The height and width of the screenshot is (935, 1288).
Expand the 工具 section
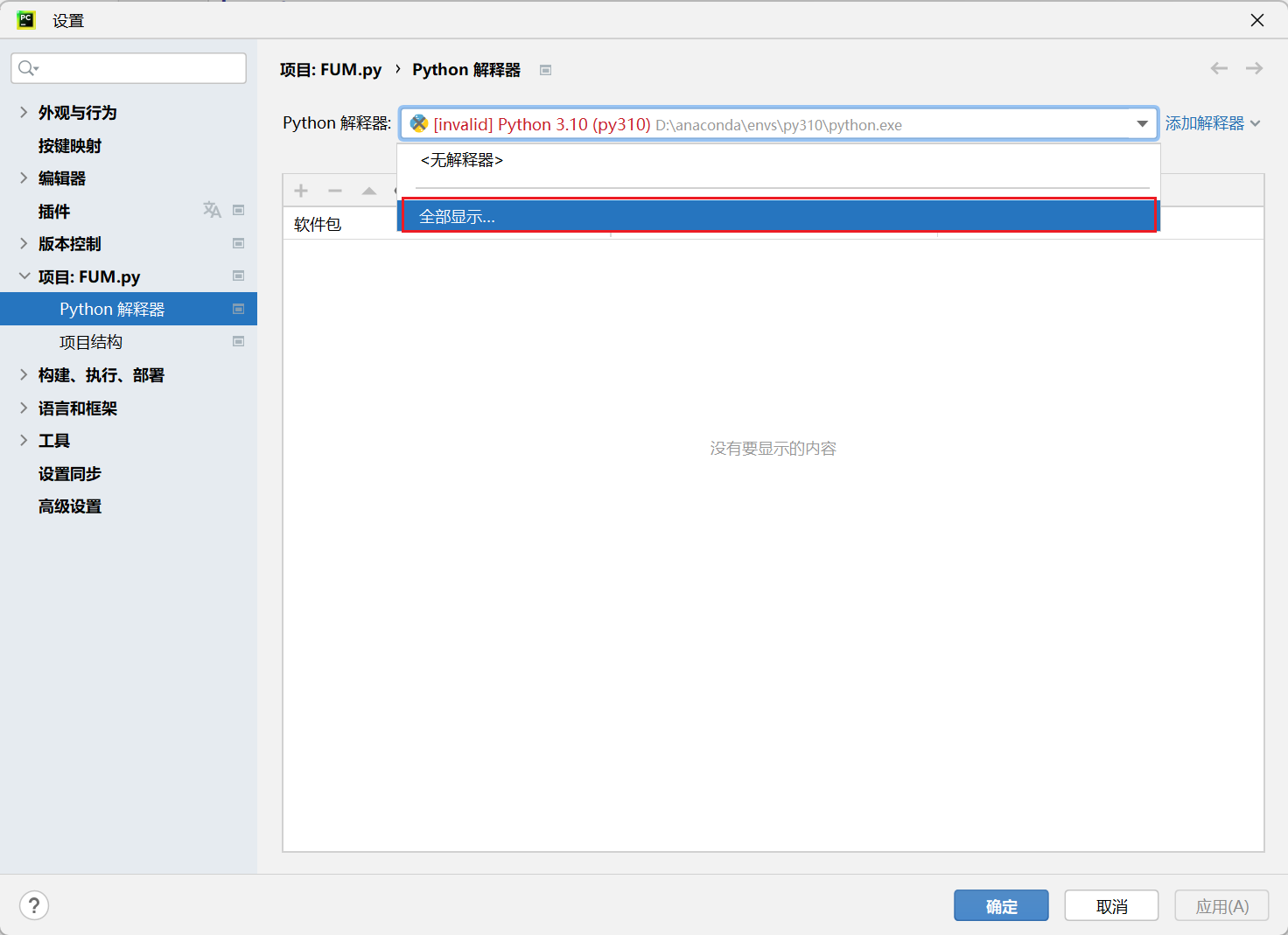click(24, 440)
